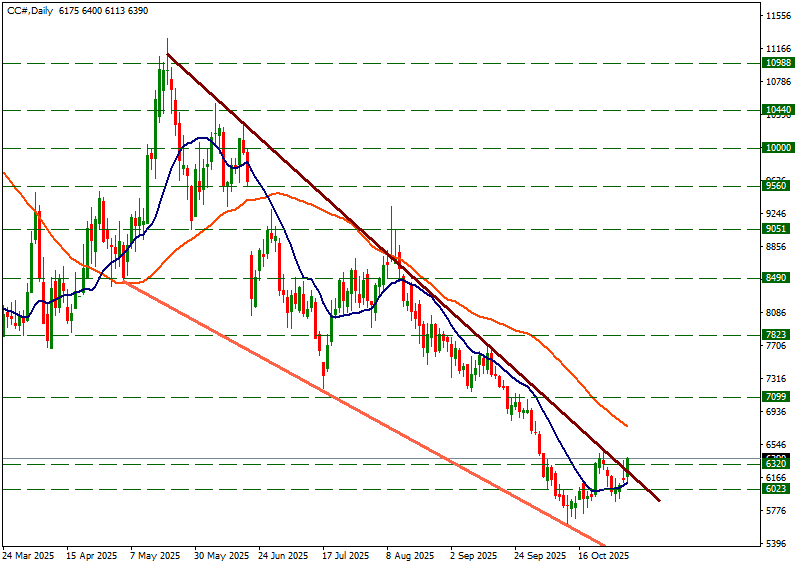Select the 10988 price level label
800x567 pixels.
pos(778,63)
